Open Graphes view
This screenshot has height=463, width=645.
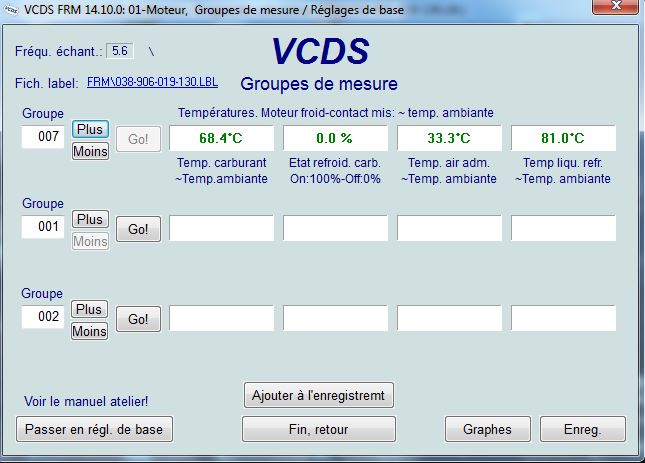(487, 429)
